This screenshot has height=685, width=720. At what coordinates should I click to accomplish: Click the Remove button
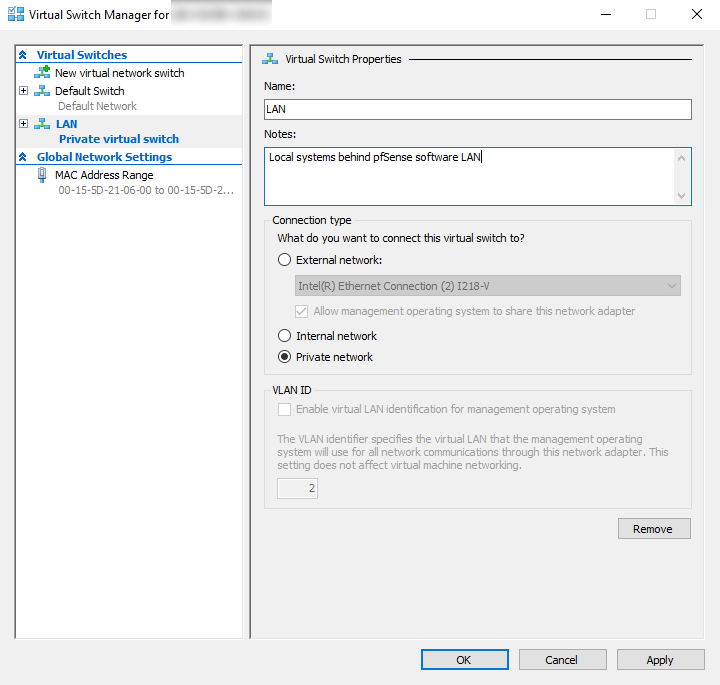click(654, 529)
